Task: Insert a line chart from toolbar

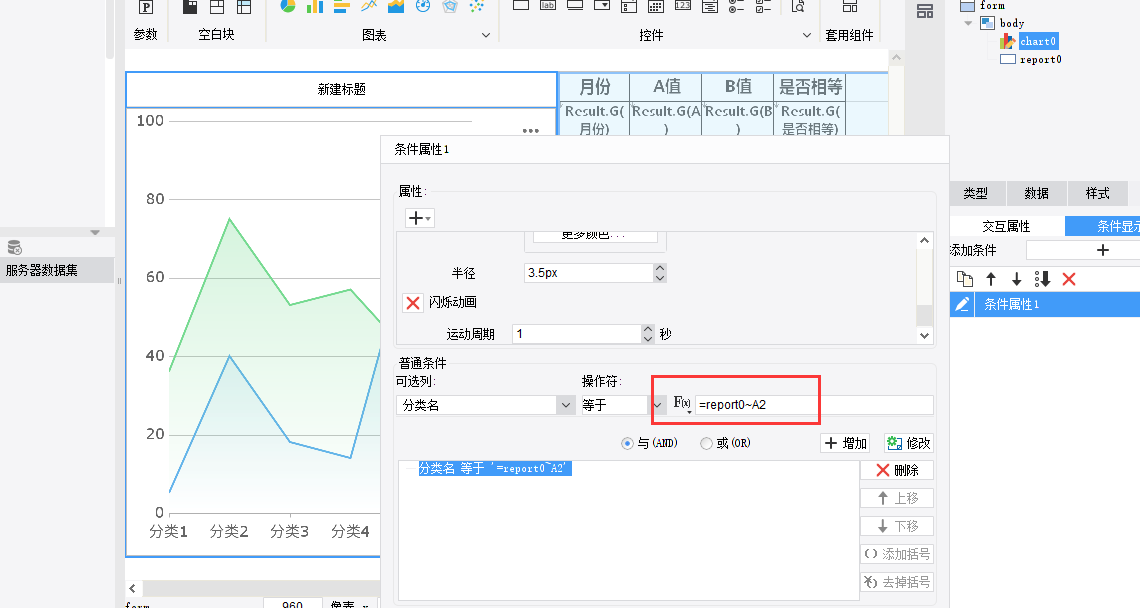Action: click(x=369, y=7)
